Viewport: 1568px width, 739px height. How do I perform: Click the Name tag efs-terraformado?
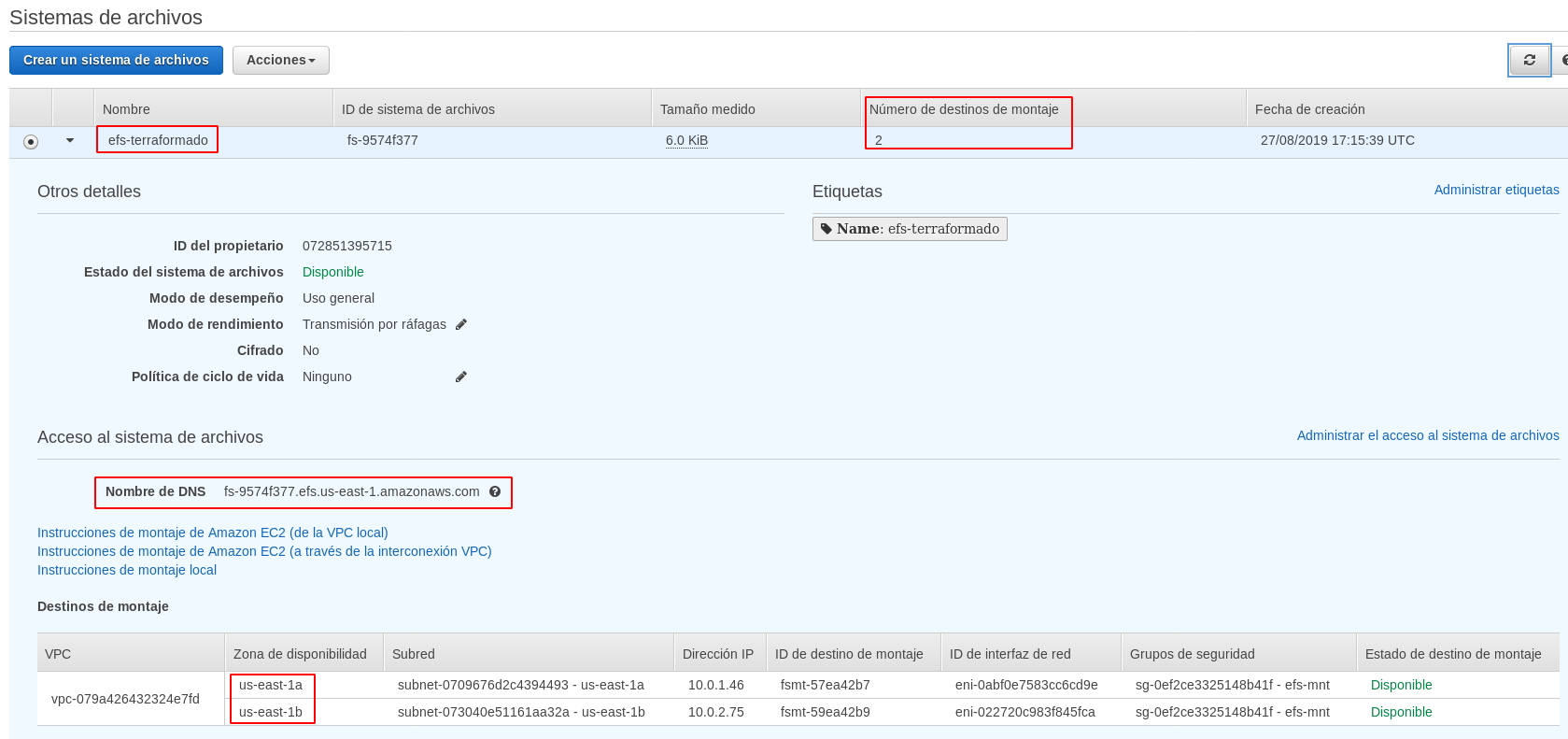910,229
